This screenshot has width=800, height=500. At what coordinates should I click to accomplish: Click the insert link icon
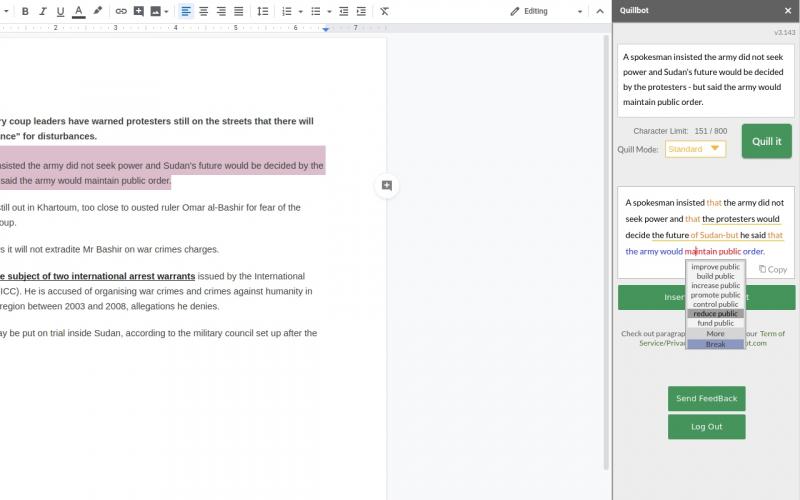(x=121, y=11)
